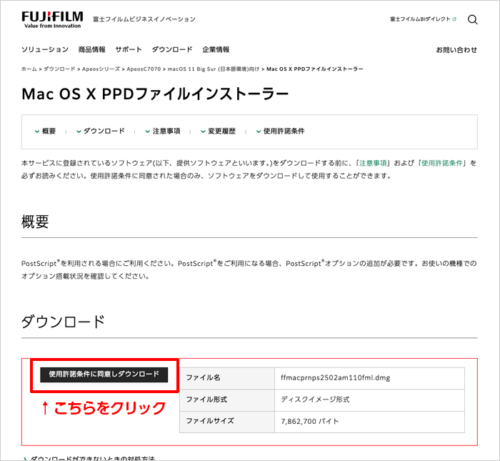Open 商品情報 menu

coord(92,50)
